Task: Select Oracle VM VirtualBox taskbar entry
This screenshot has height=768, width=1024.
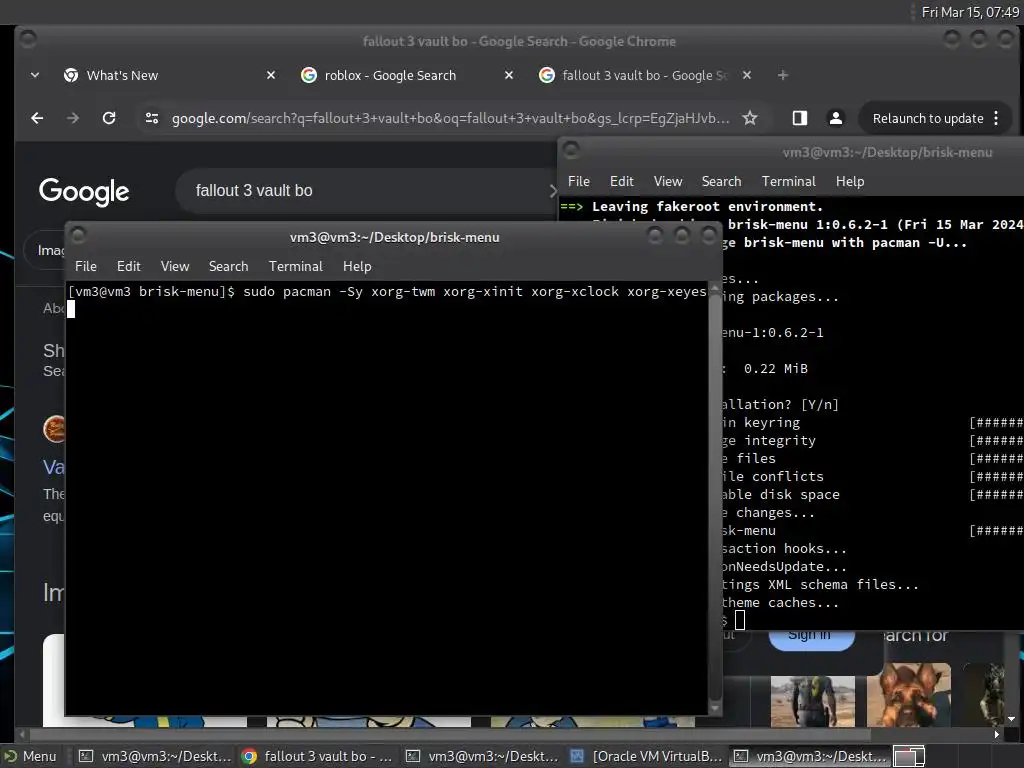Action: click(x=647, y=756)
